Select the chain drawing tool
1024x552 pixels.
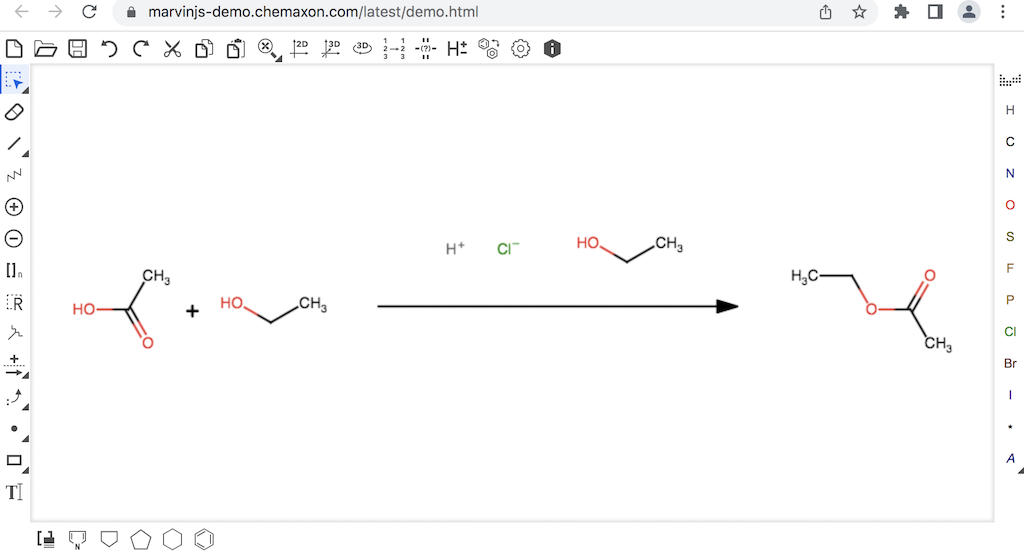tap(14, 175)
